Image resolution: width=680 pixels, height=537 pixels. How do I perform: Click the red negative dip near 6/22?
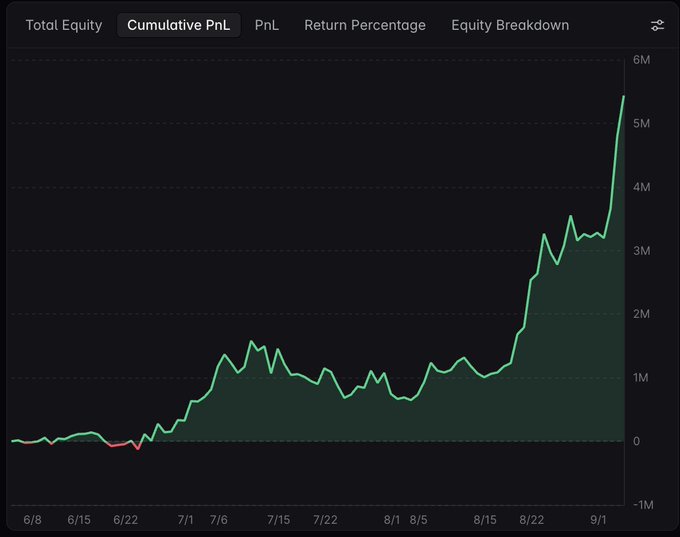138,449
